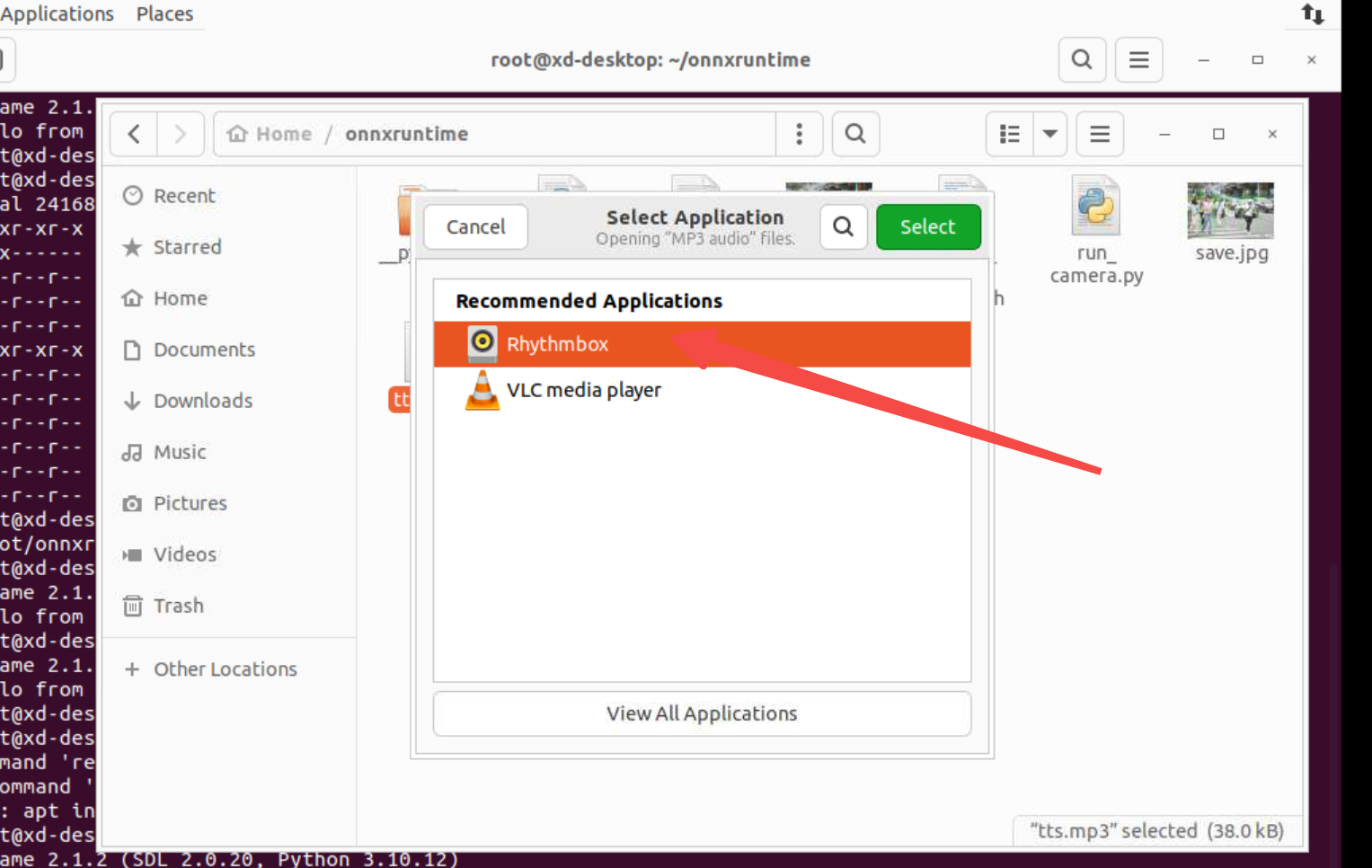Select the run_camera.py Python file icon
Screen dimensions: 1372x868
(1096, 206)
